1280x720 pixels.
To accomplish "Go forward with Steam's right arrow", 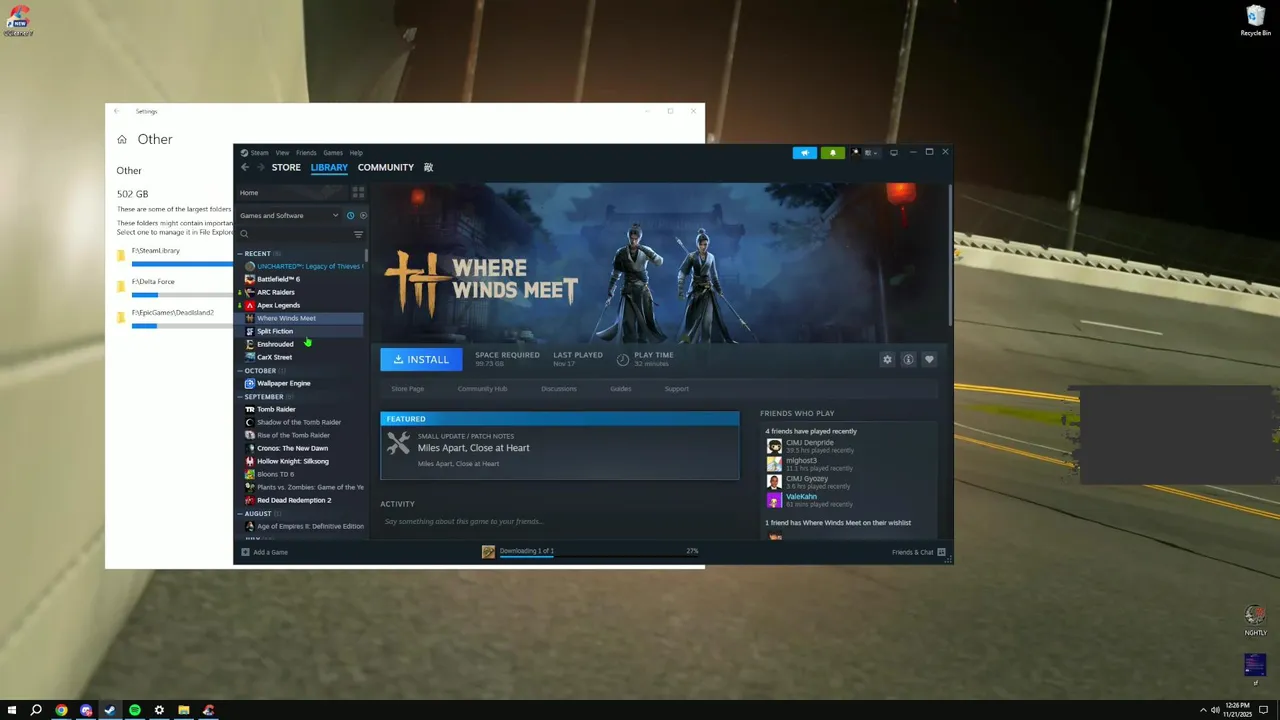I will click(x=260, y=167).
